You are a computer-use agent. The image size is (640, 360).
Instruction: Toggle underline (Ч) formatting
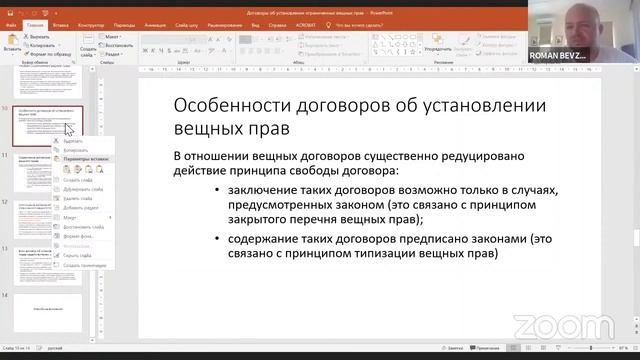(161, 51)
